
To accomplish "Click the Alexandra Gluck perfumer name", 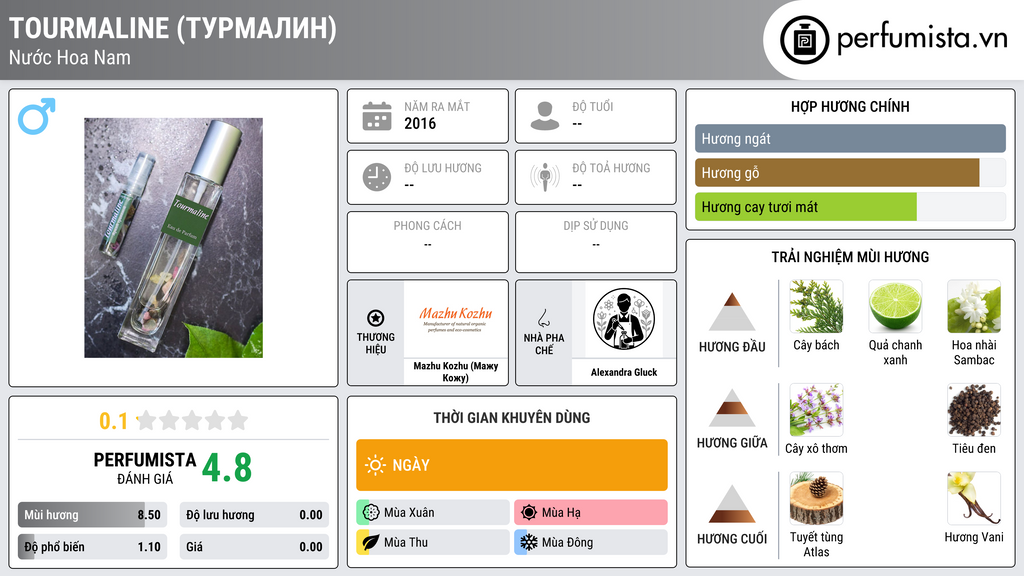I will pos(624,372).
